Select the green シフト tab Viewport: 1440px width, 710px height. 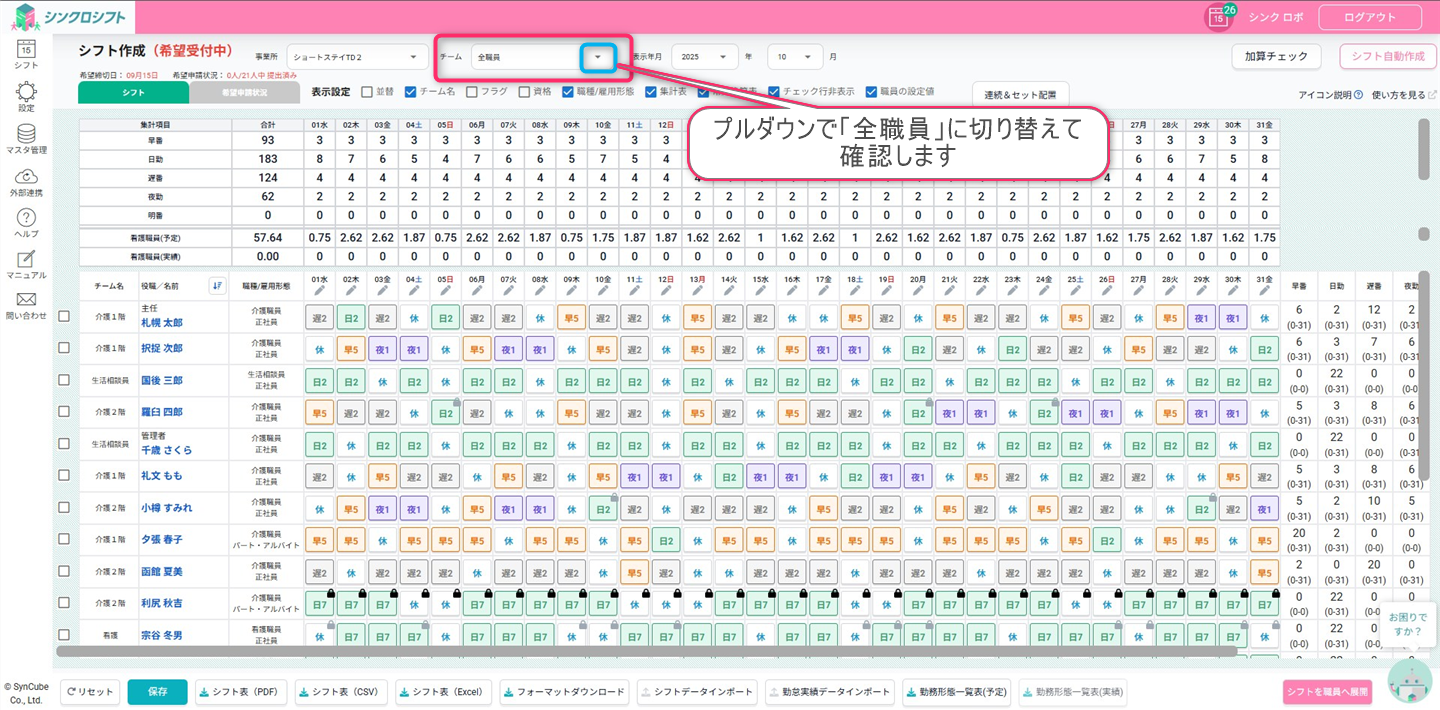tap(133, 92)
